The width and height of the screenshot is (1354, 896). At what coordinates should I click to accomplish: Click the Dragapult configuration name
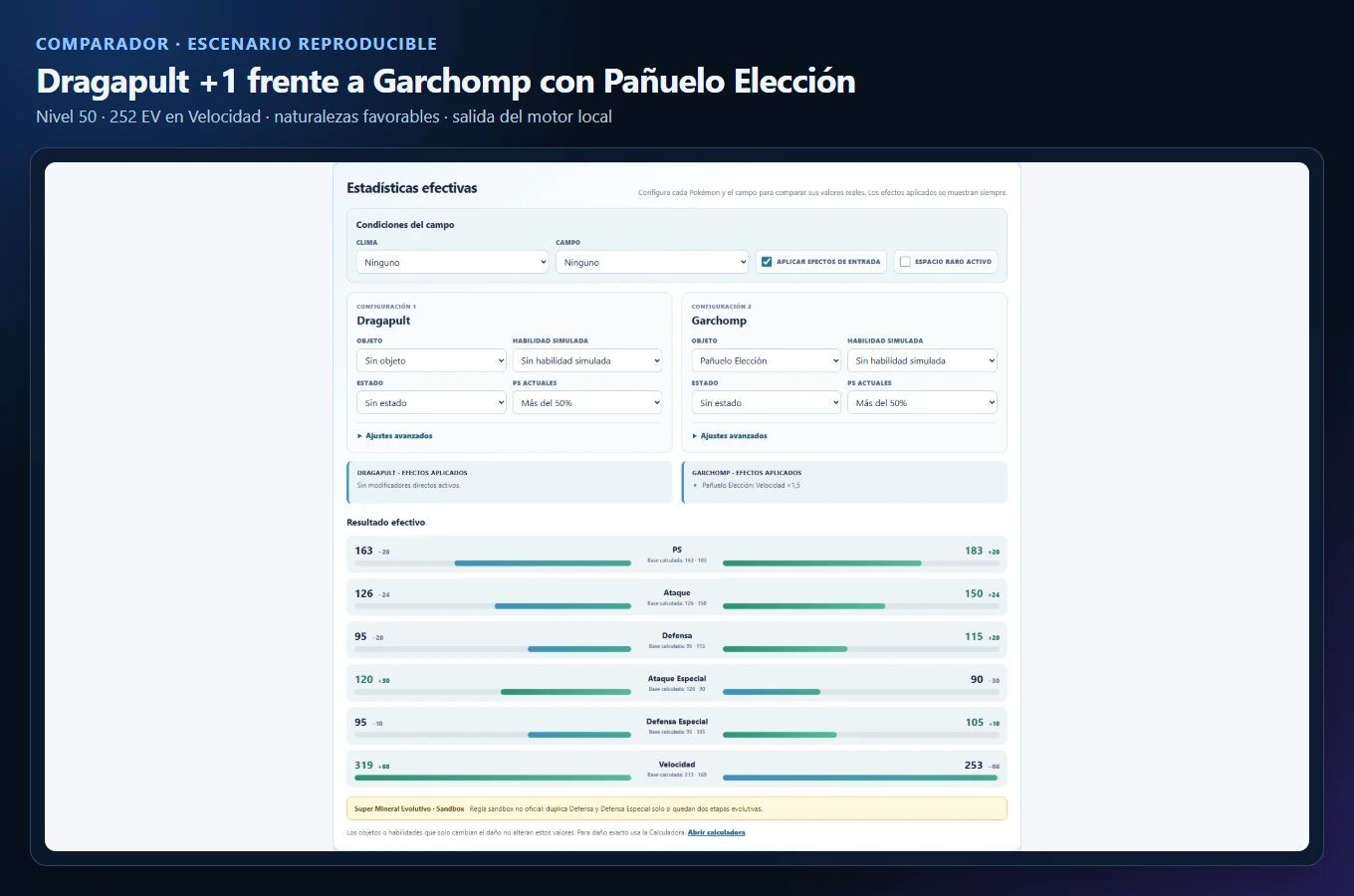click(x=383, y=321)
